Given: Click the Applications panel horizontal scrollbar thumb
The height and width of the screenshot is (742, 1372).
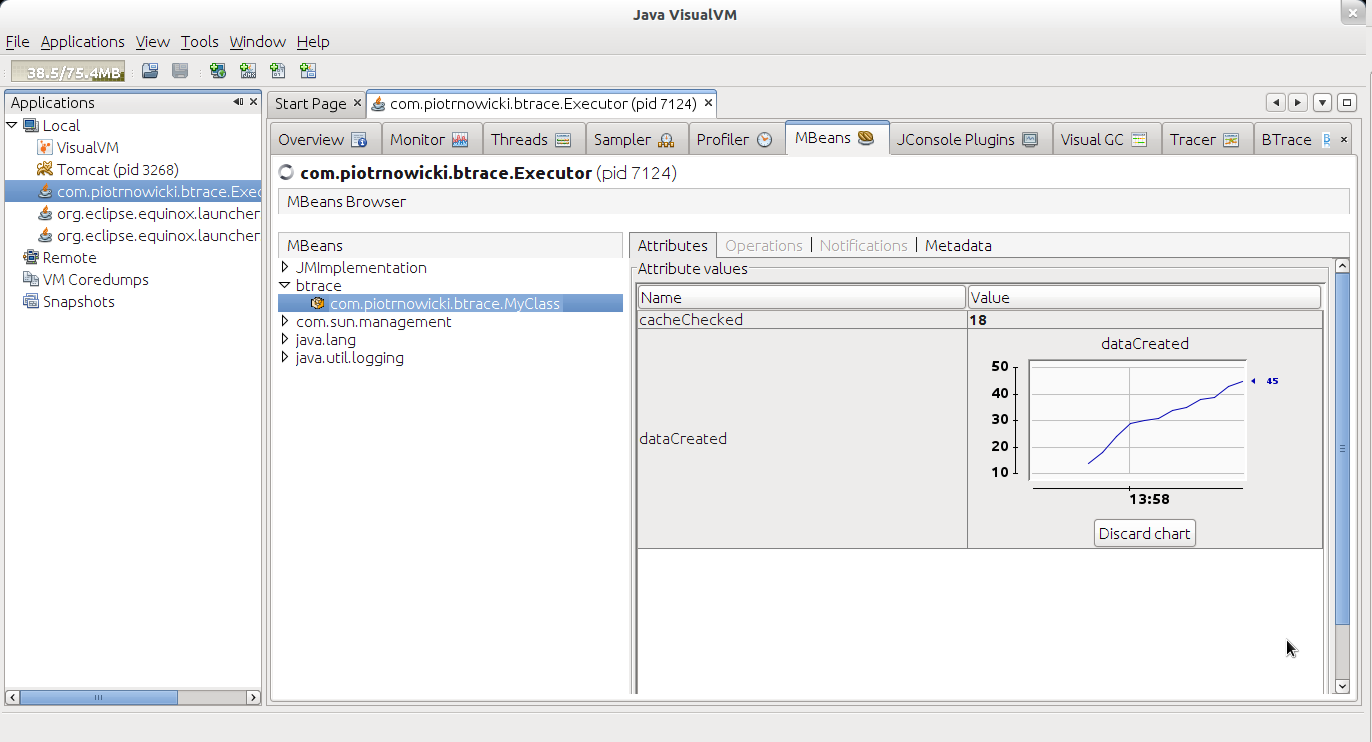Looking at the screenshot, I should click(x=98, y=697).
